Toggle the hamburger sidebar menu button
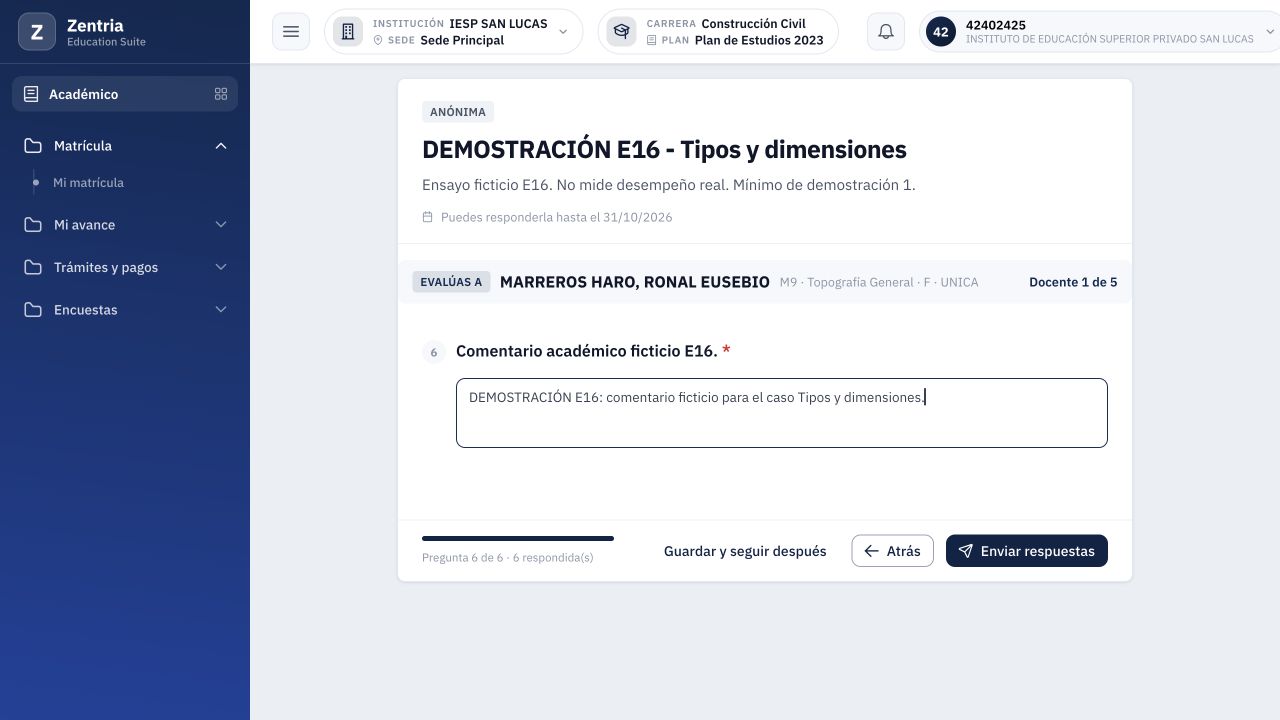The image size is (1280, 720). (x=291, y=32)
